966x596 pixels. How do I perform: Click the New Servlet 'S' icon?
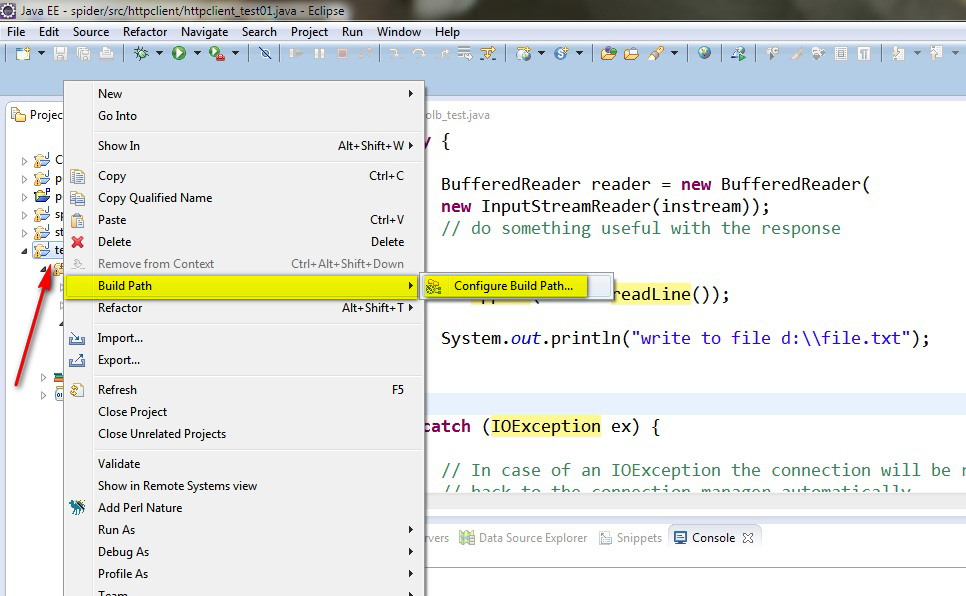pos(561,54)
